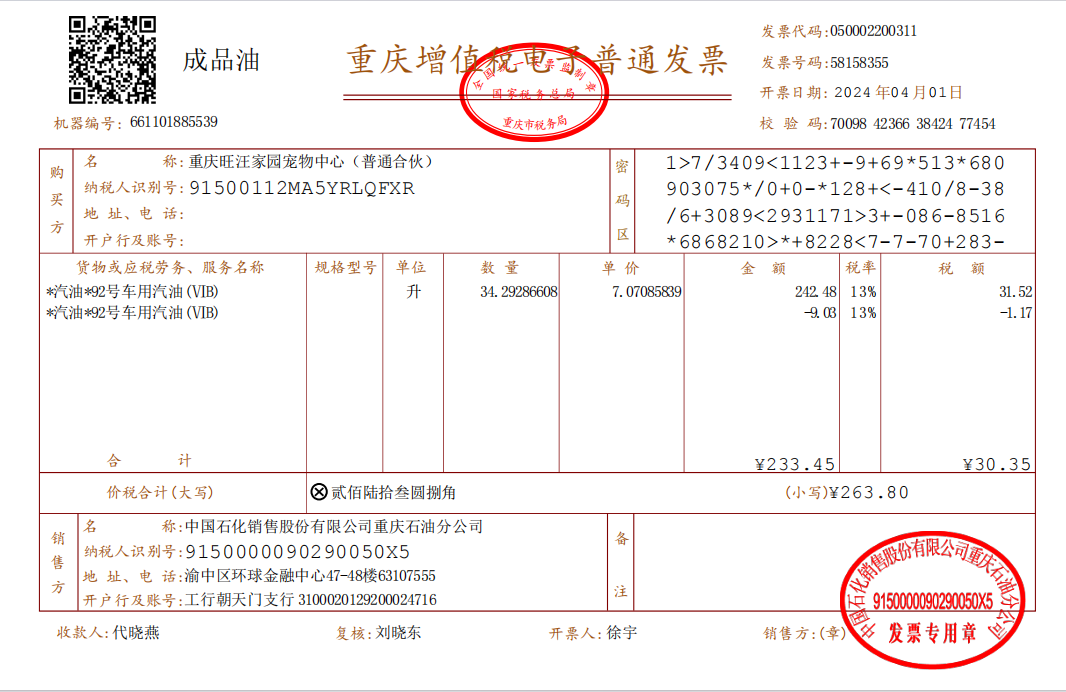Click the issue date 2024年04月01日
This screenshot has width=1066, height=692.
point(898,92)
